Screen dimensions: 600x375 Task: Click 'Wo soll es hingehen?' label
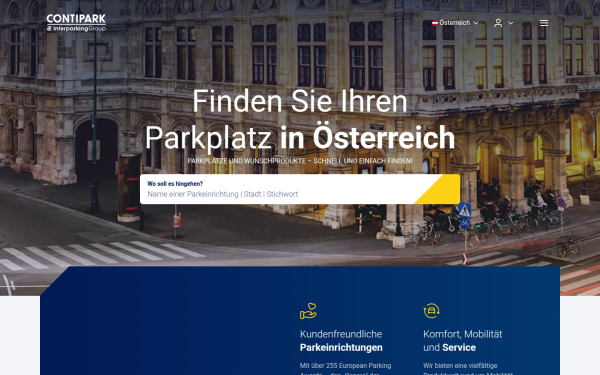click(175, 184)
